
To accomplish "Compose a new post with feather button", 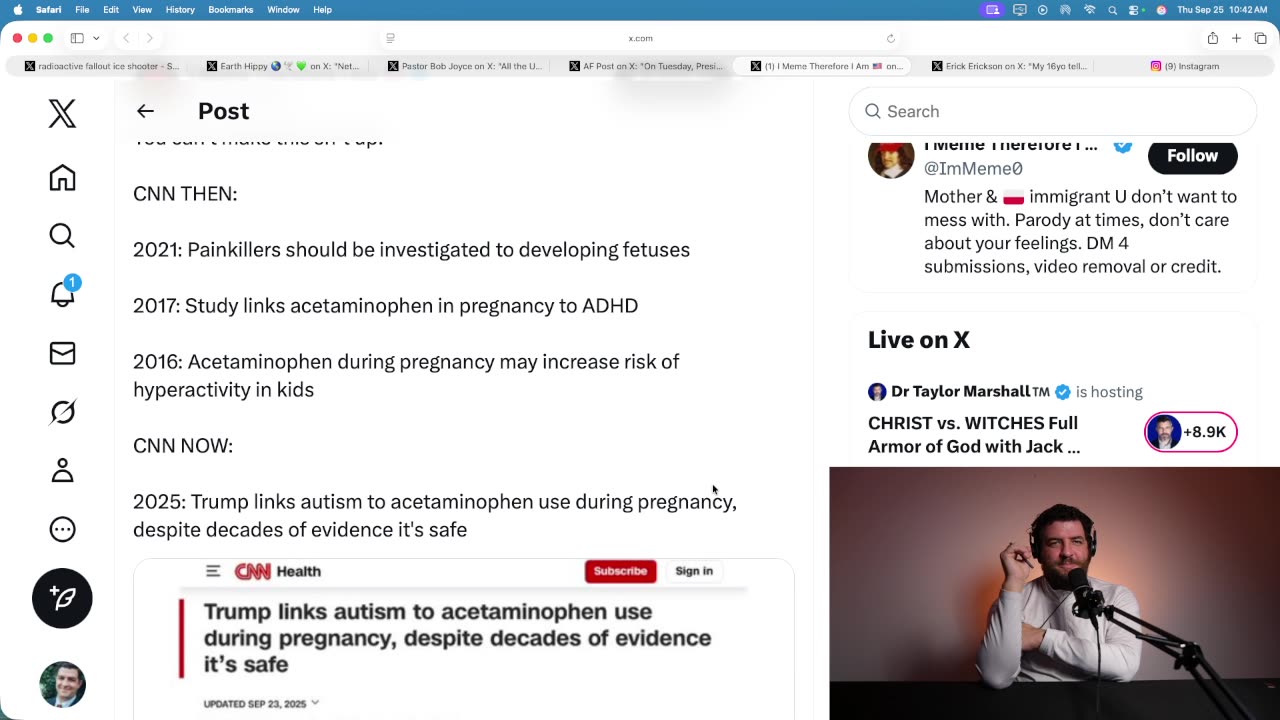I will pos(62,598).
